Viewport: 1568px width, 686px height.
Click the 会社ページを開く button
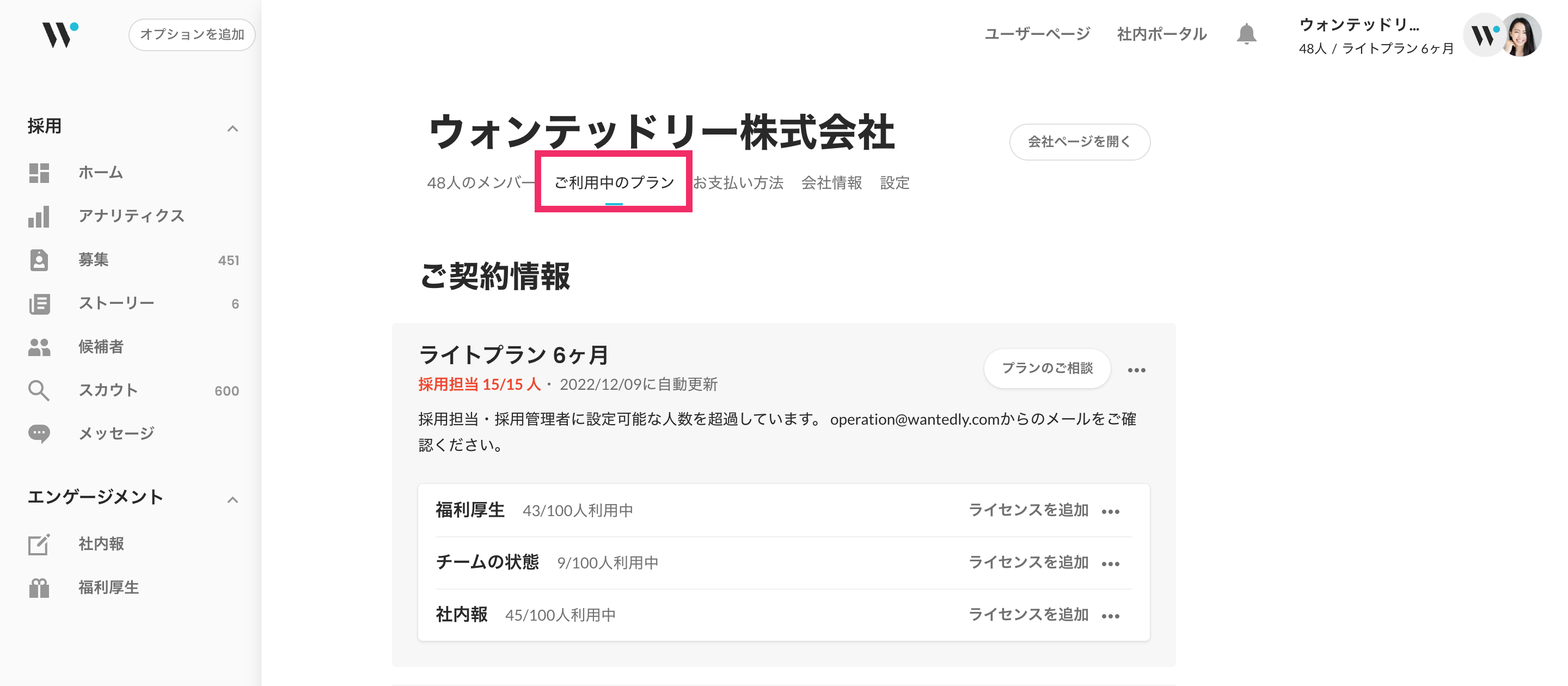click(1079, 142)
